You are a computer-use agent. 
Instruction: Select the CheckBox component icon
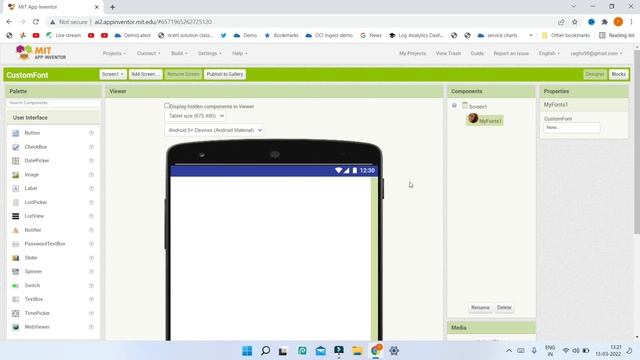[16, 147]
